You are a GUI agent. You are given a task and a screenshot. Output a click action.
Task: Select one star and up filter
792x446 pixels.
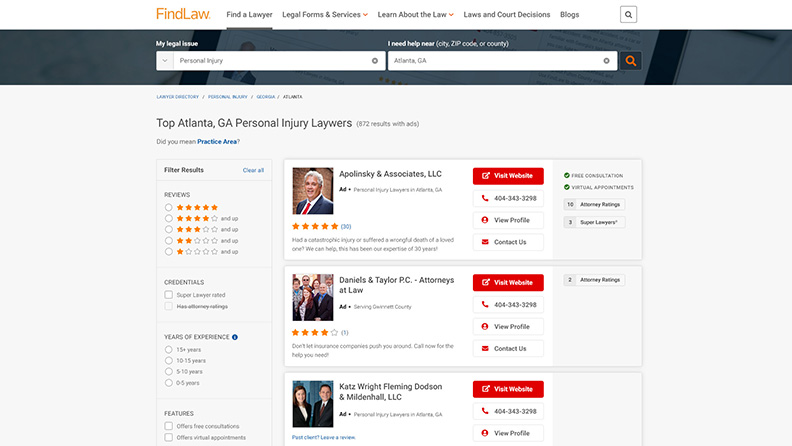click(169, 252)
